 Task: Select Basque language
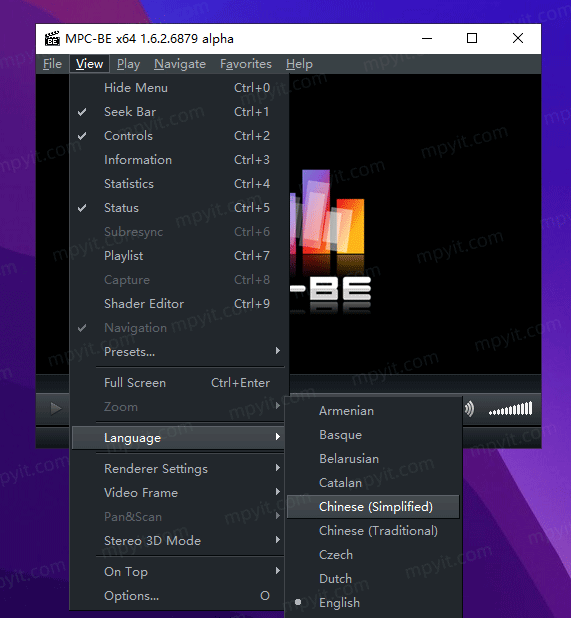tap(373, 435)
